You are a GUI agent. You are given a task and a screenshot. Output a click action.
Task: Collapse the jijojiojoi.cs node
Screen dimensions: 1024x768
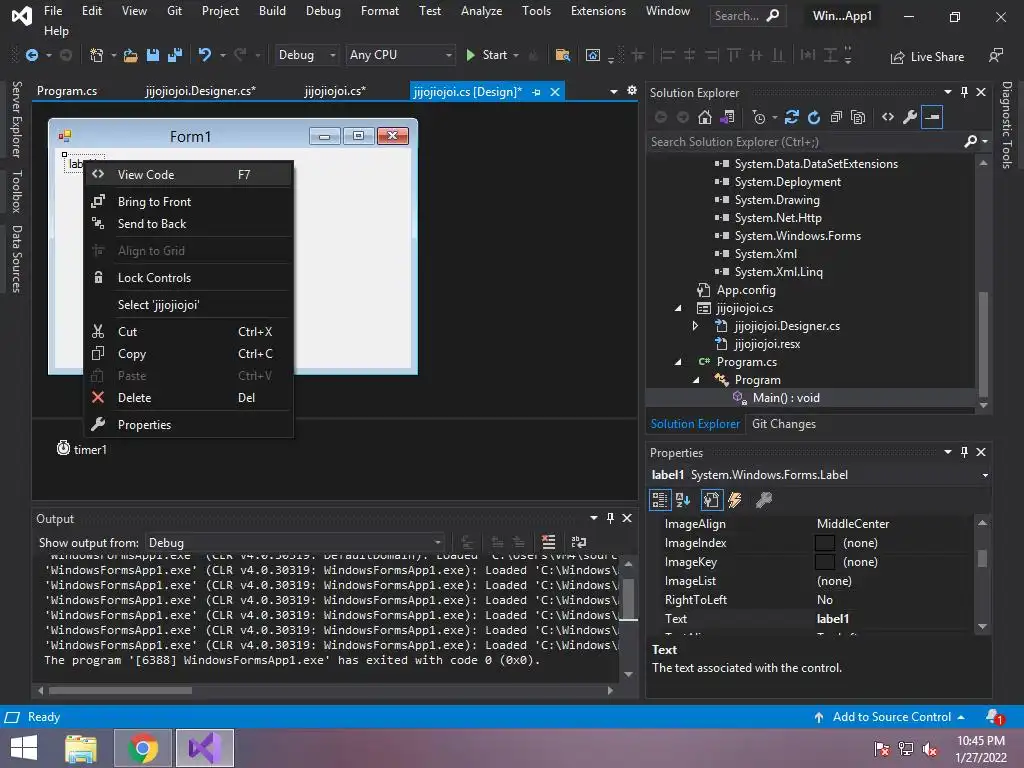coord(678,308)
